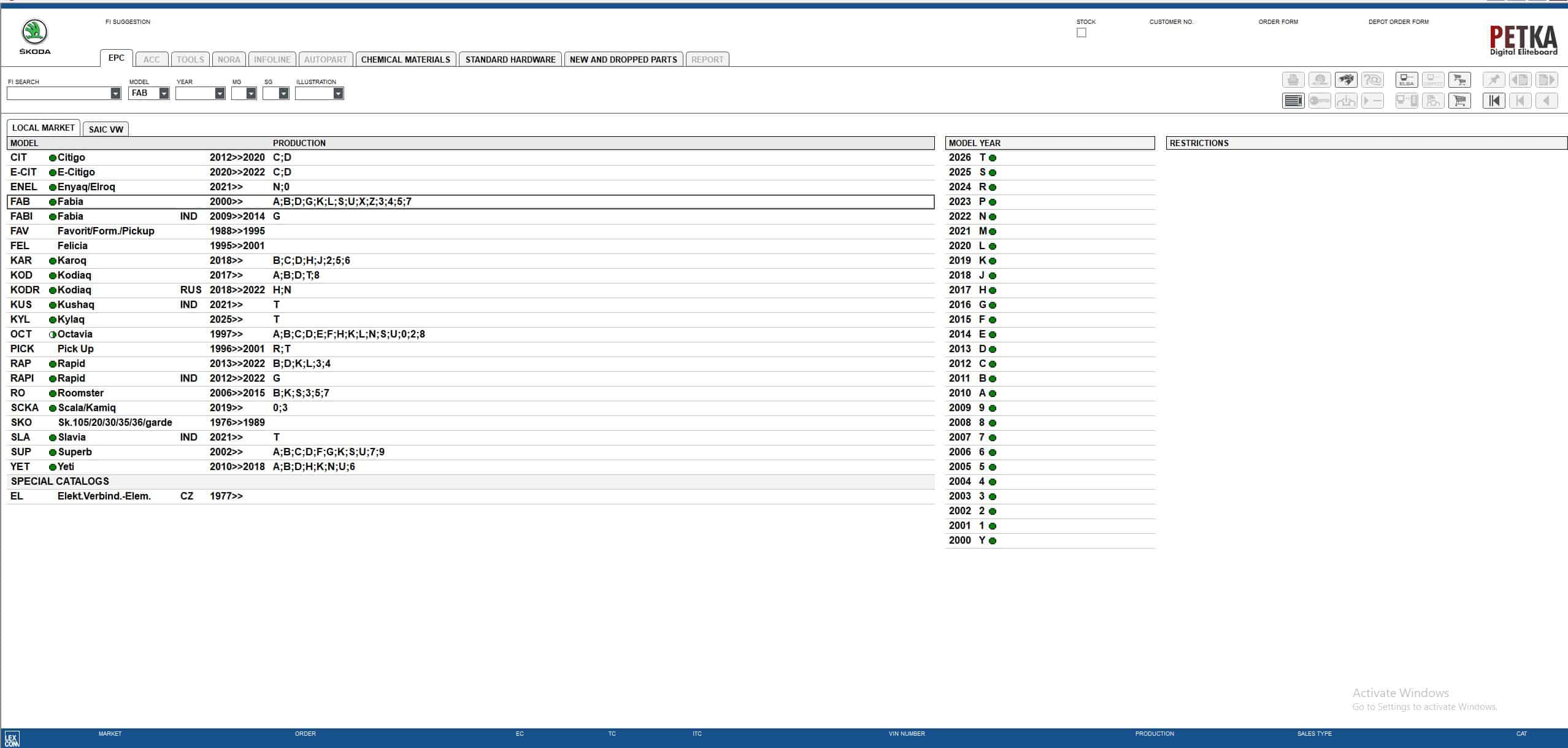Viewport: 1568px width, 748px height.
Task: Click the greyed key icon
Action: 1320,101
